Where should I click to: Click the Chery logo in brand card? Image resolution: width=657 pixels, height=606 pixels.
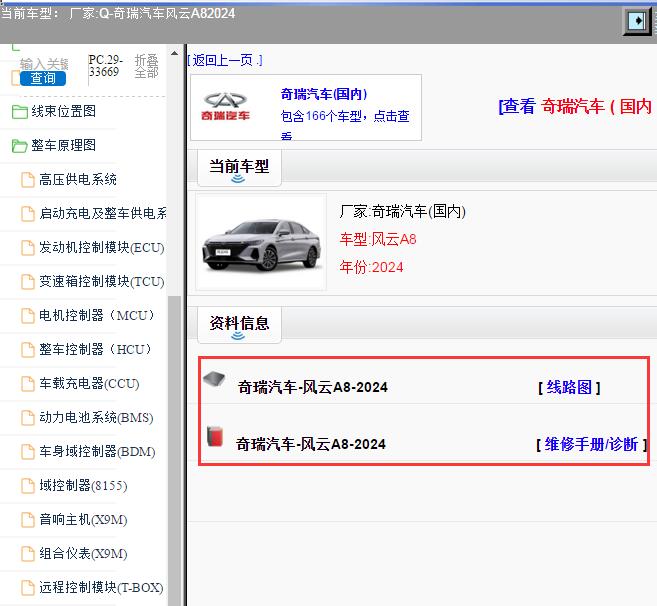[225, 106]
